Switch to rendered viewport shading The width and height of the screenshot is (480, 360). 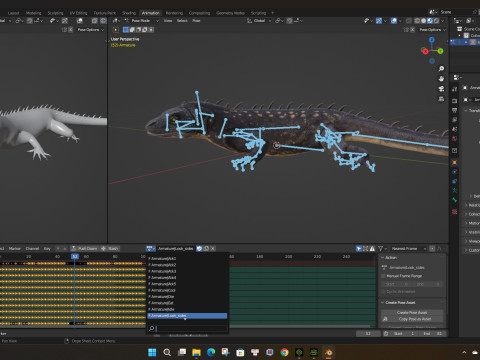coord(436,21)
